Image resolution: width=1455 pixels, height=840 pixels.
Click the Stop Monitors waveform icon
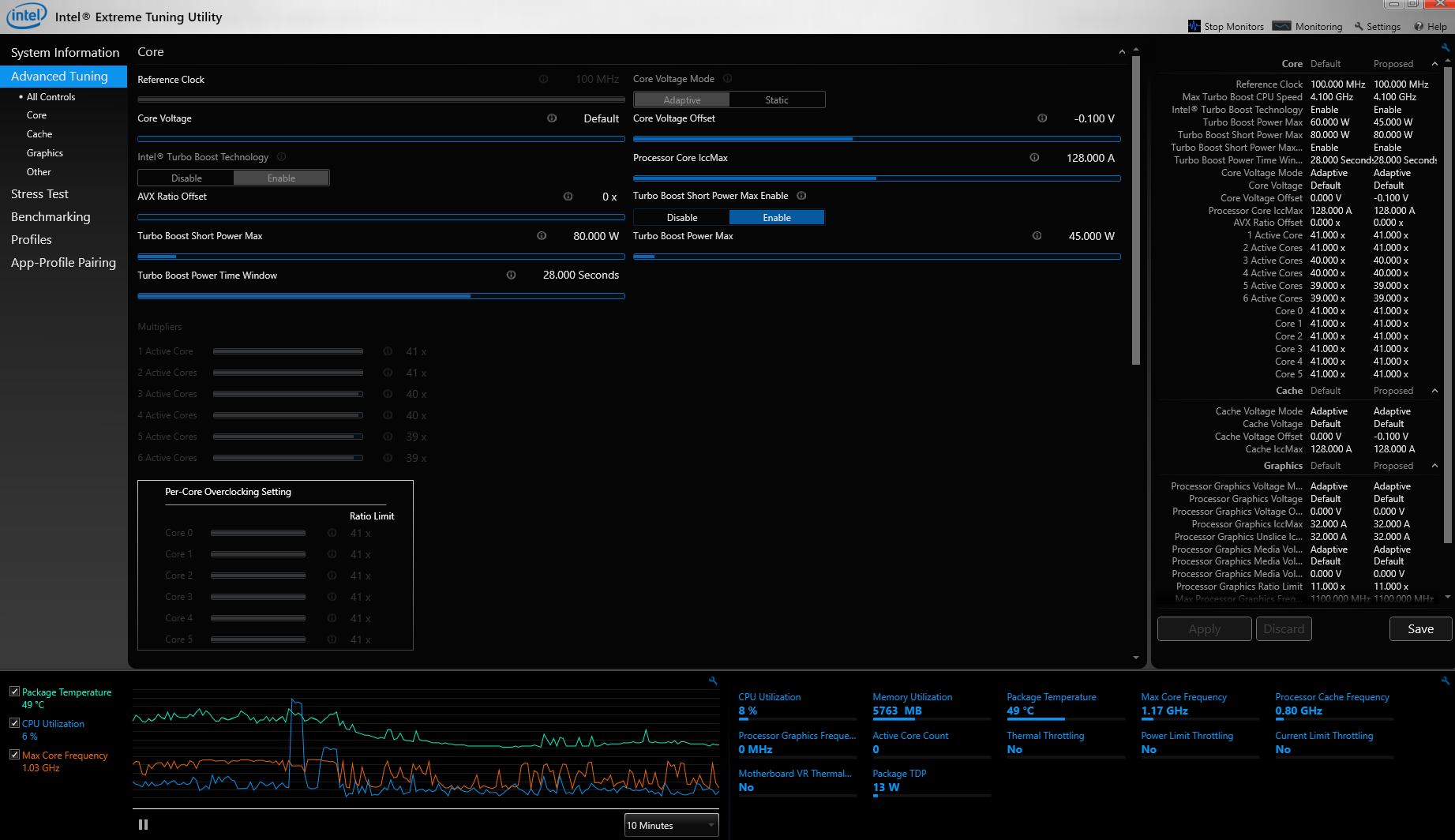(x=1194, y=26)
